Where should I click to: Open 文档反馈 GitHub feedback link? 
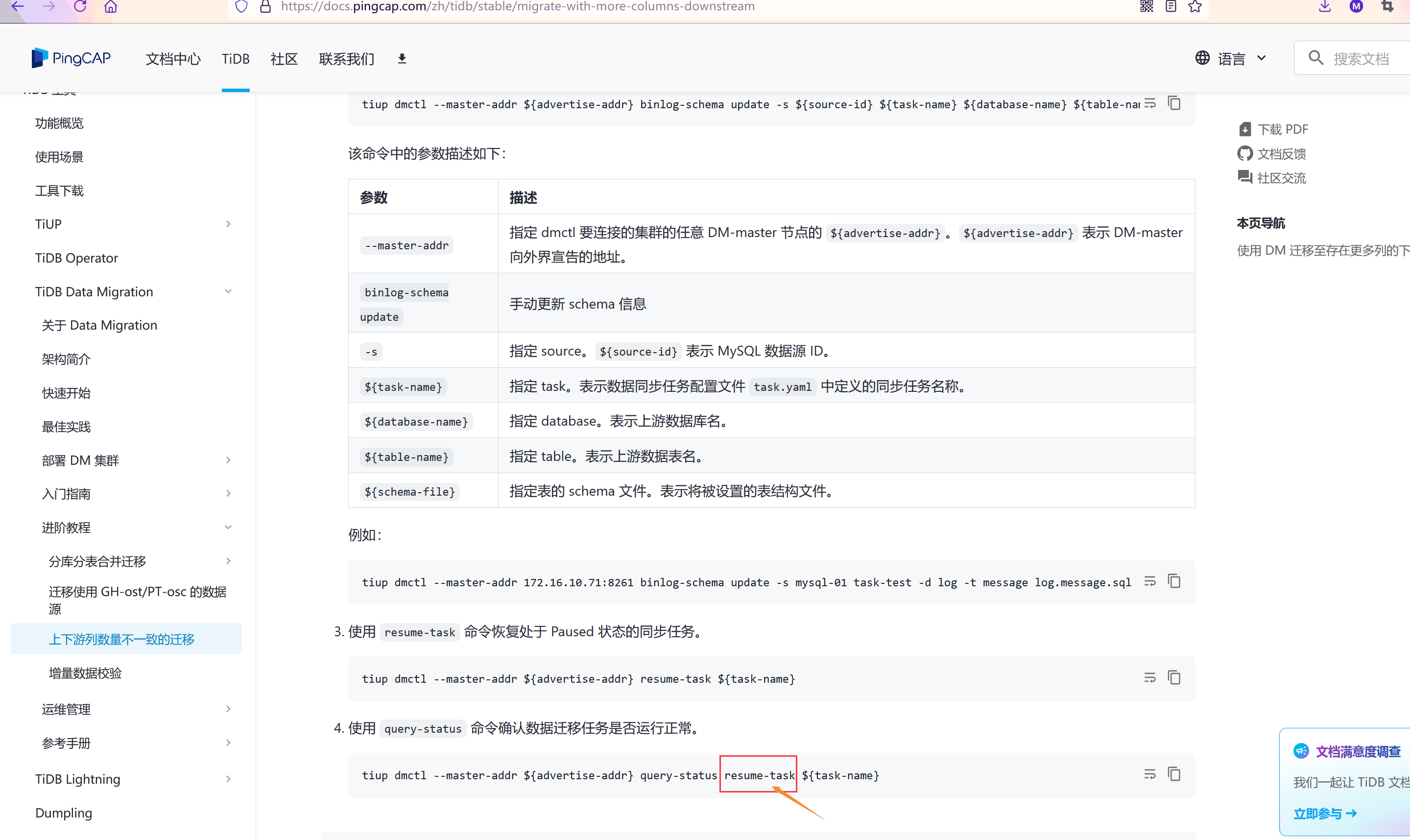[1272, 154]
